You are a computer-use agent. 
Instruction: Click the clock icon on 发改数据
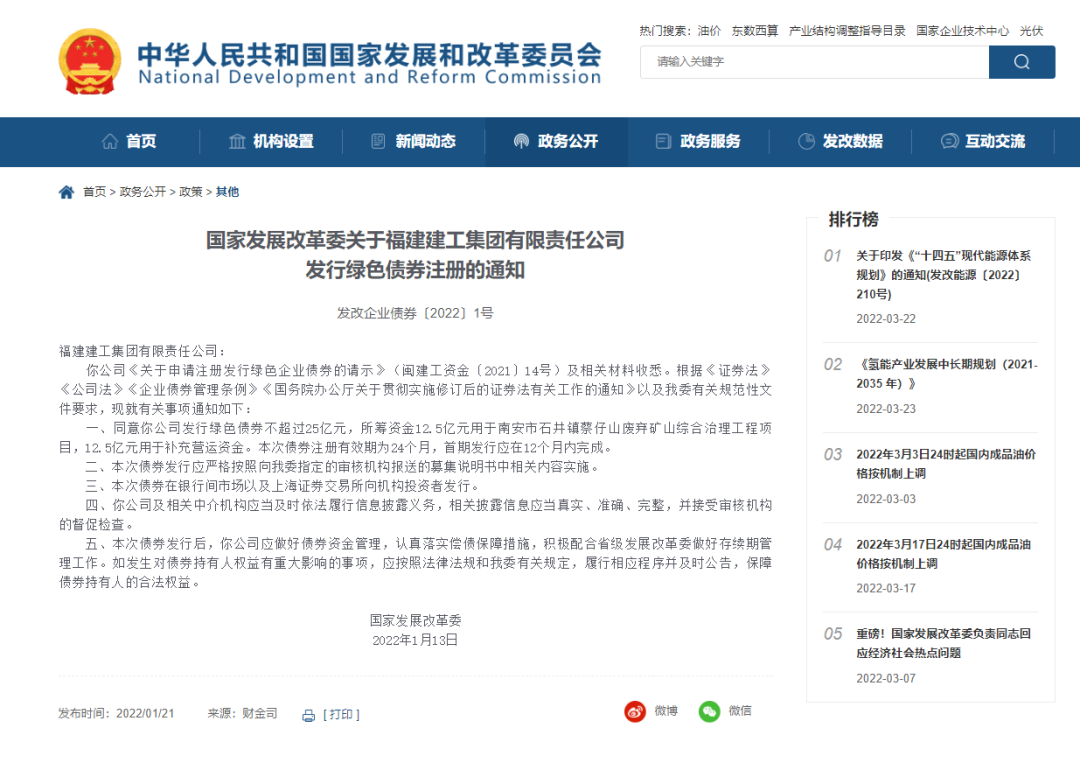point(805,141)
